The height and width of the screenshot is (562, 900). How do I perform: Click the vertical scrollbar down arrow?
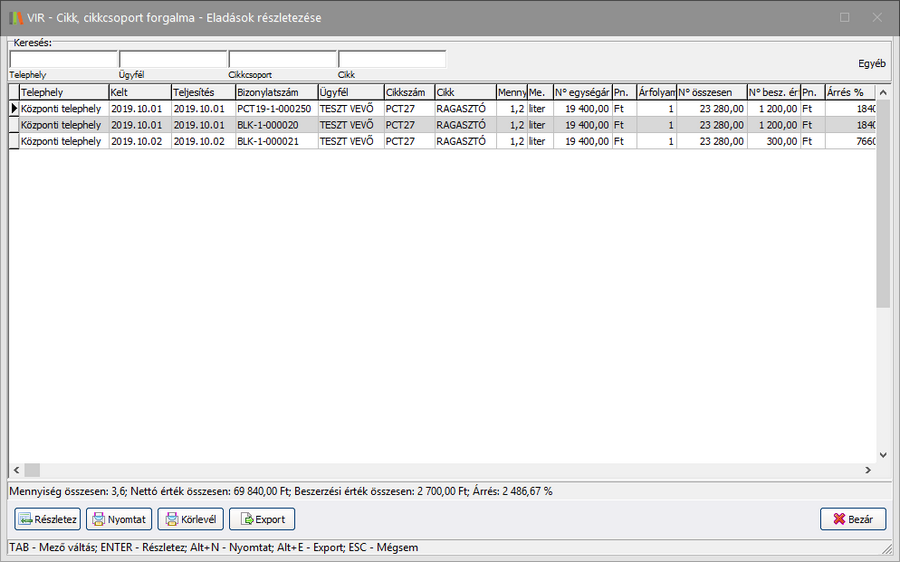[882, 454]
